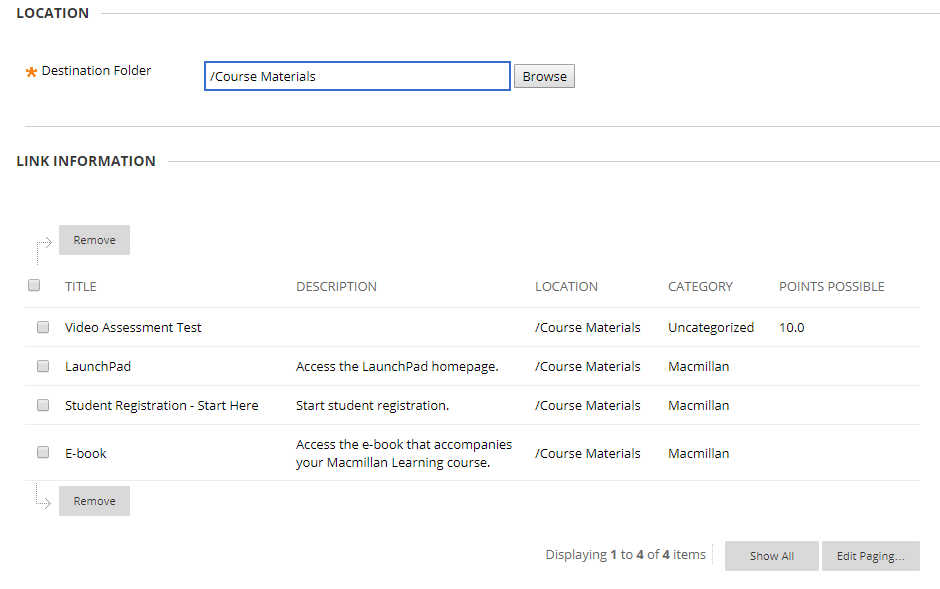Click the TITLE column header
This screenshot has height=589, width=940.
[x=81, y=286]
